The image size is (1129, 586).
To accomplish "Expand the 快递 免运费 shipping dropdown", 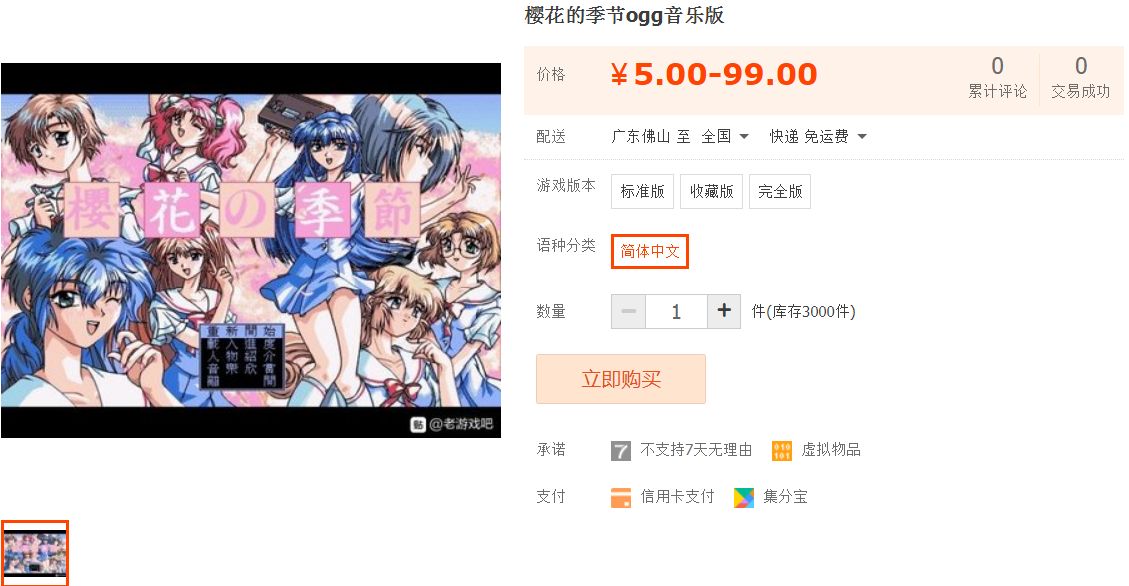I will tap(818, 136).
